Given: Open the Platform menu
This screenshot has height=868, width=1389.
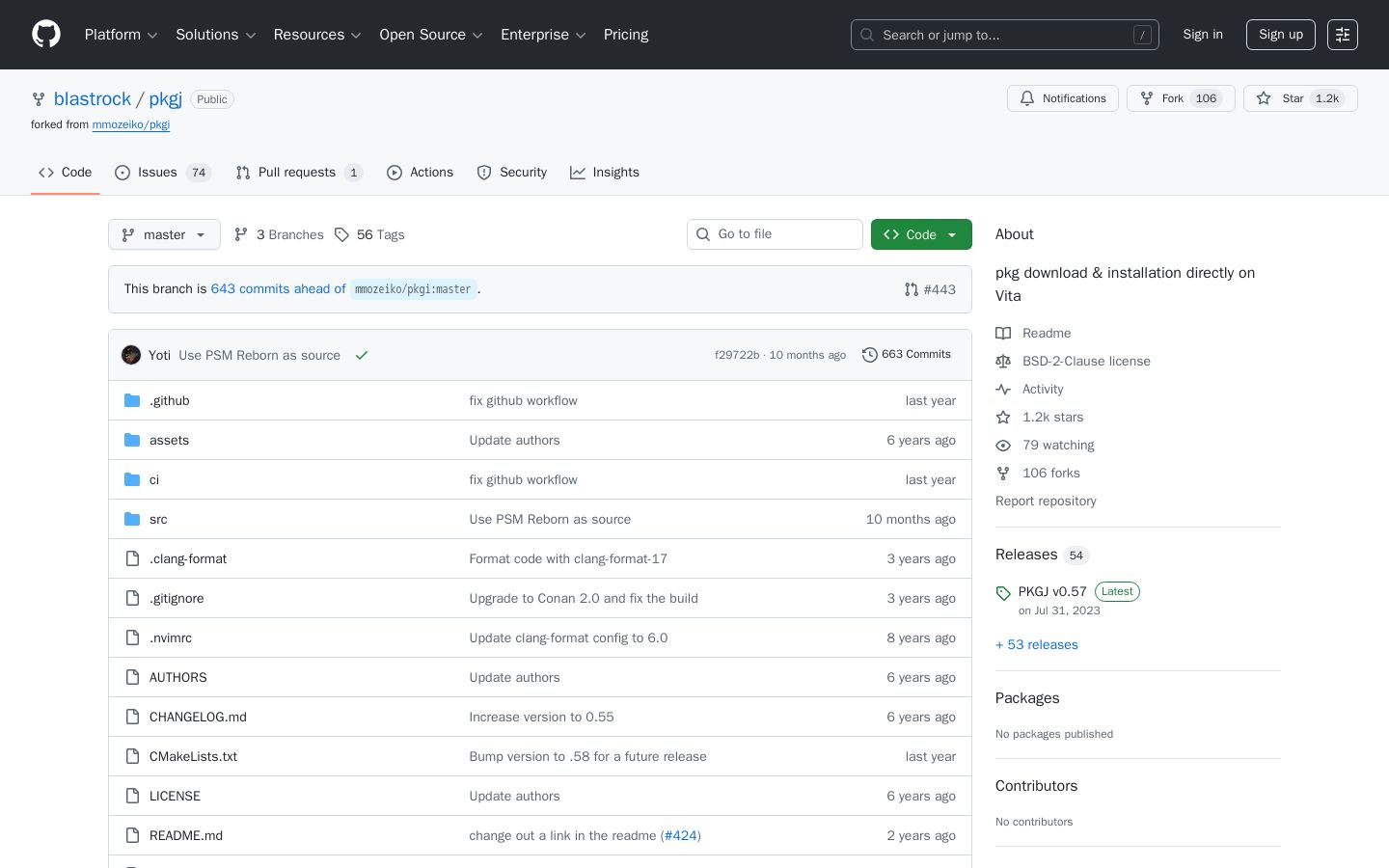Looking at the screenshot, I should click(x=121, y=35).
